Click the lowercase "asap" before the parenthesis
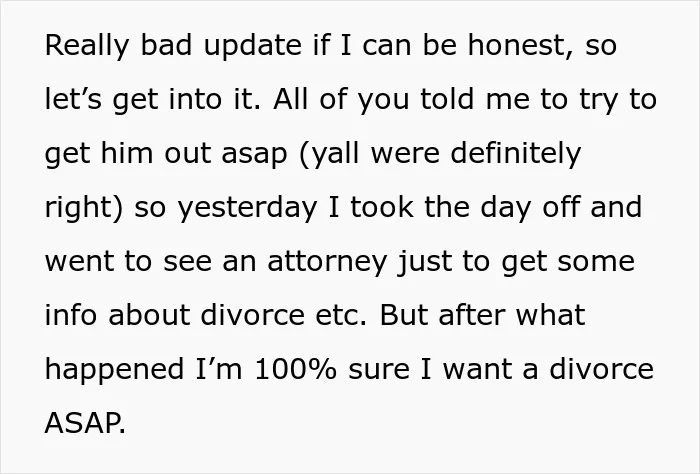 (254, 155)
